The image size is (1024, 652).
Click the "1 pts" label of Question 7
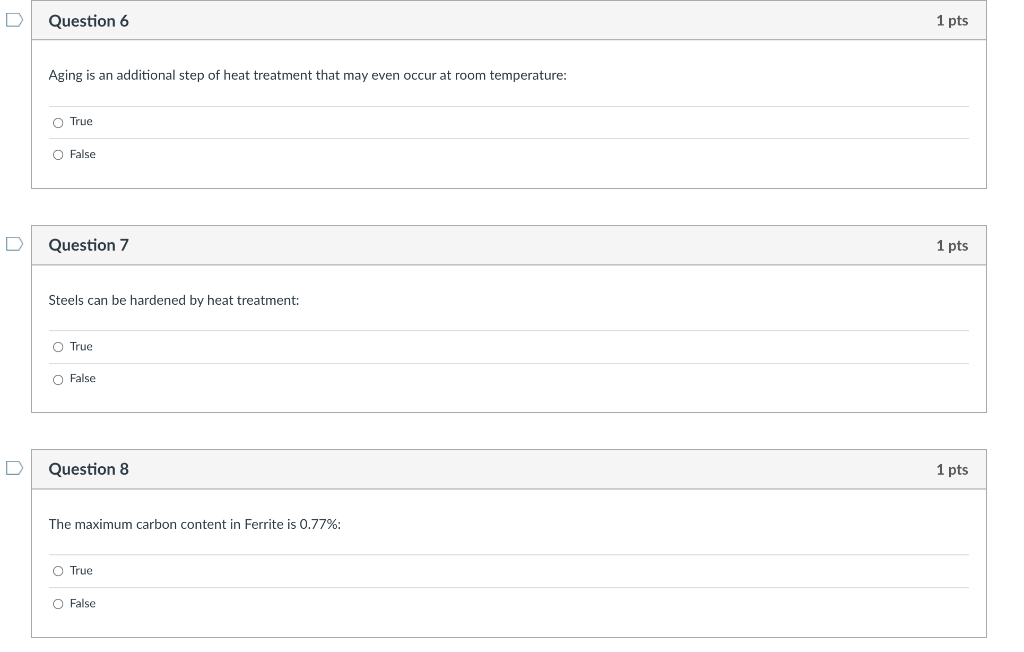(951, 245)
